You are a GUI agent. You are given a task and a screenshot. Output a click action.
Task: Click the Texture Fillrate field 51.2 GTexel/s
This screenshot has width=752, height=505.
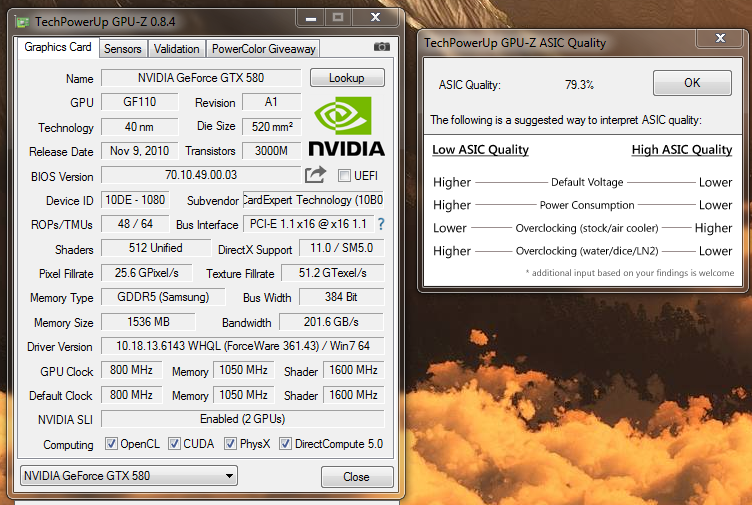pos(332,273)
